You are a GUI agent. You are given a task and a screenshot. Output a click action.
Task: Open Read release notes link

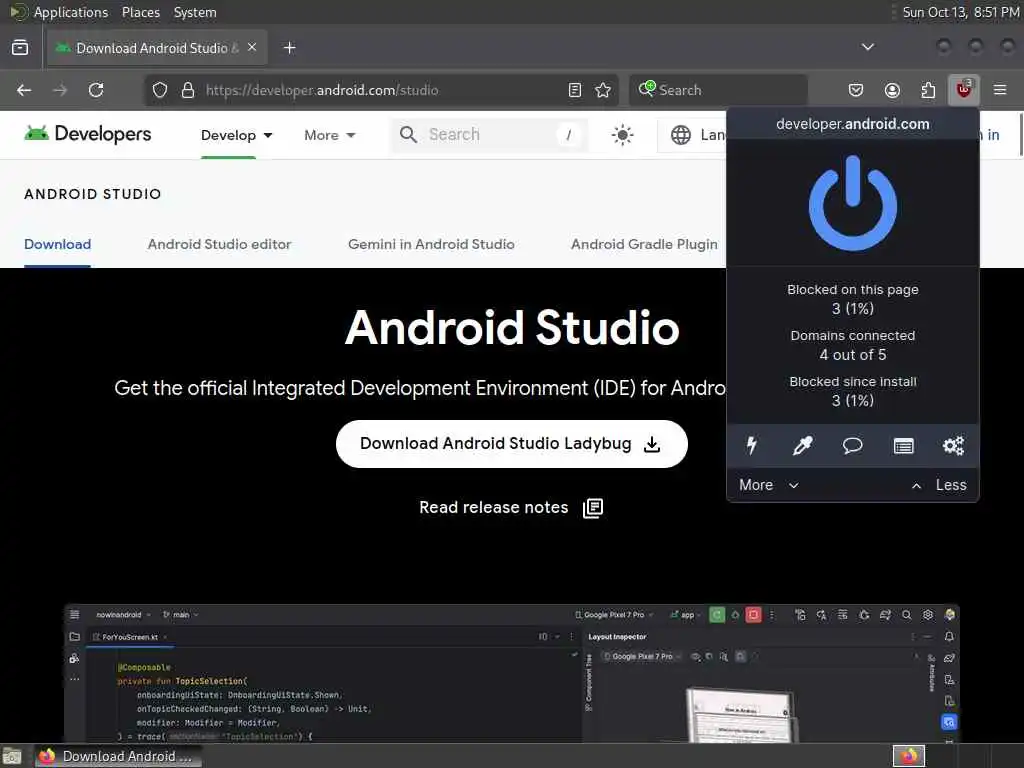click(511, 507)
